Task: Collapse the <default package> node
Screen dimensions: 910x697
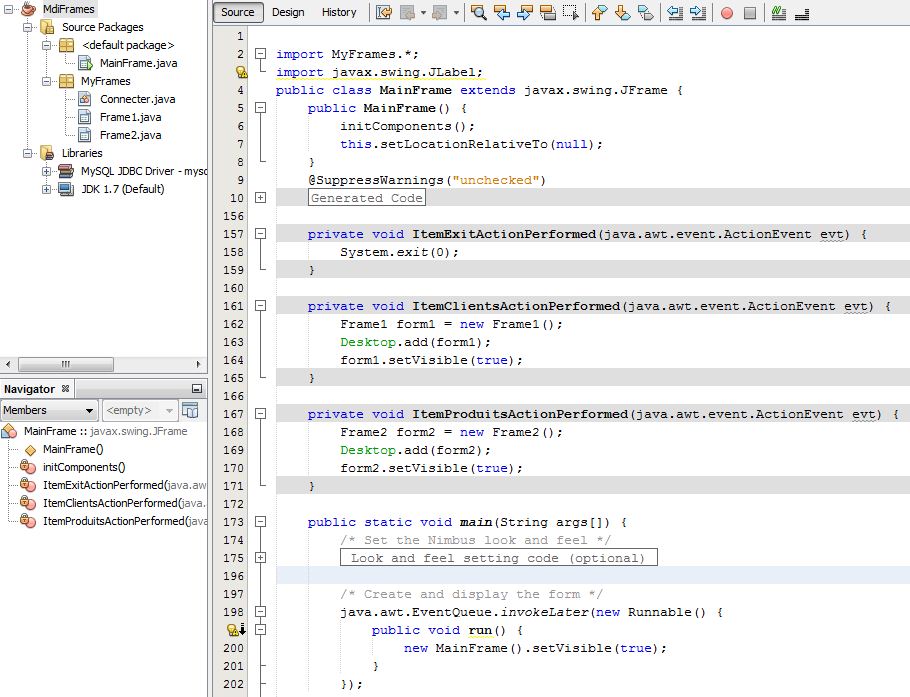Action: [46, 45]
